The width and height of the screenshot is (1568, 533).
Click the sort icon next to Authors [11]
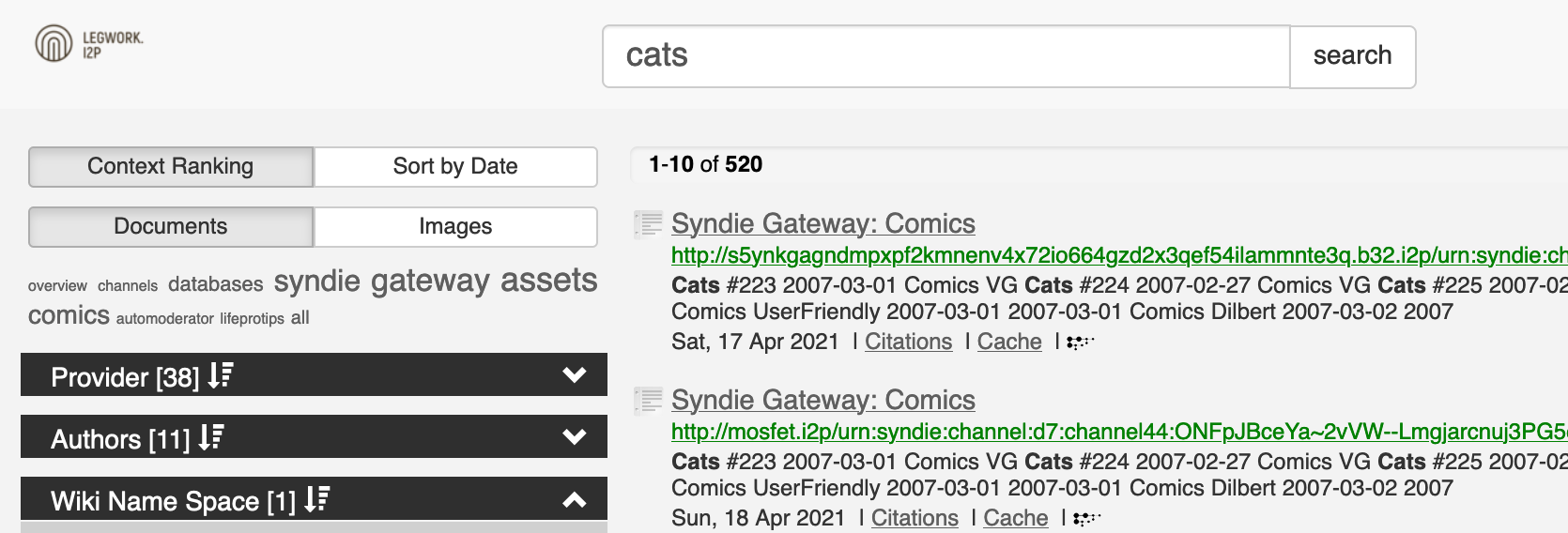(211, 437)
